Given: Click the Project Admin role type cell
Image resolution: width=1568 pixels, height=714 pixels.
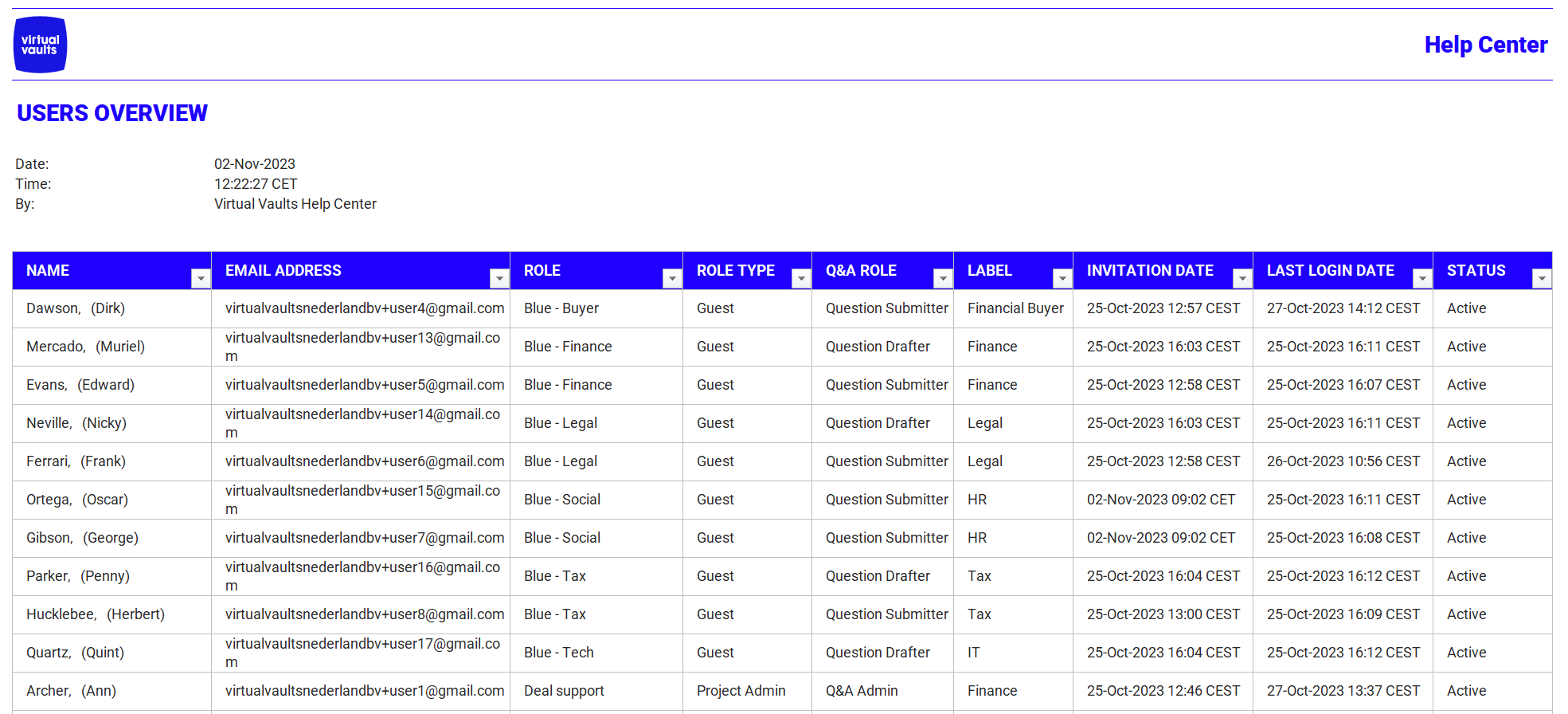Looking at the screenshot, I should point(741,691).
